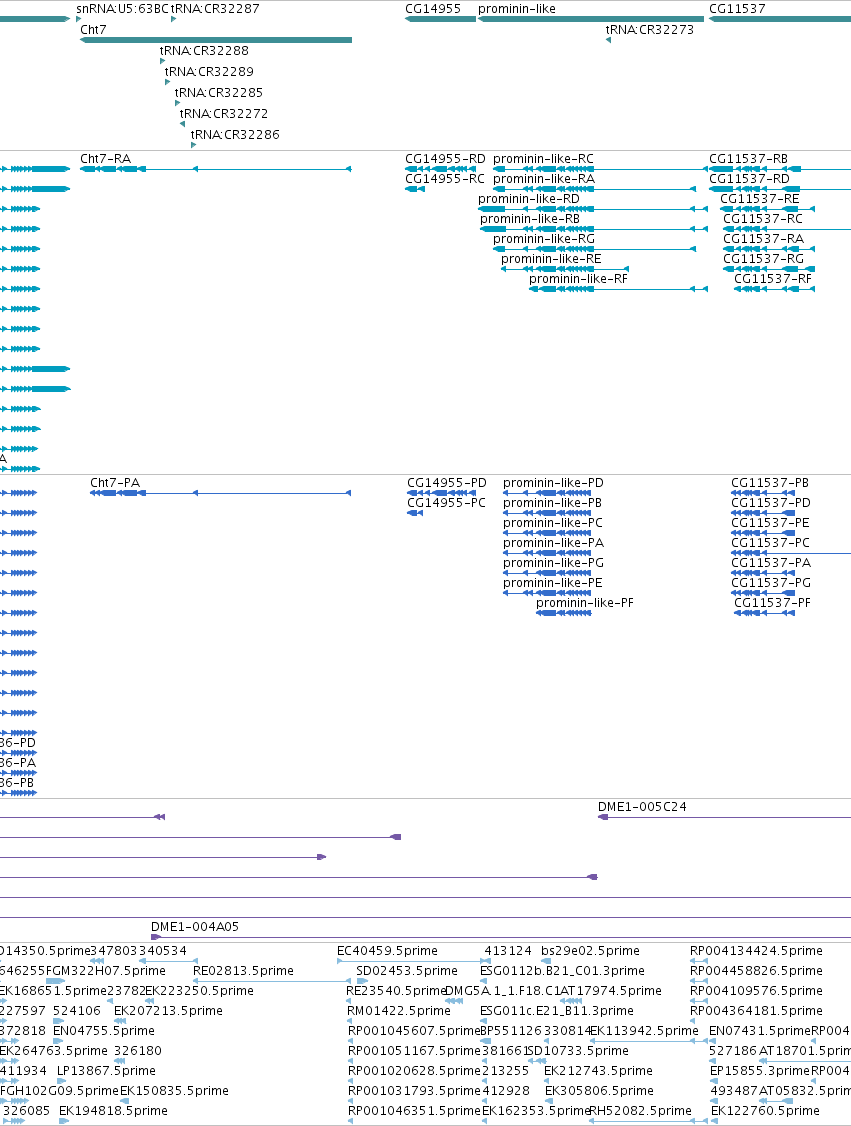
Task: Select CG11537-RB transcript
Action: point(748,159)
